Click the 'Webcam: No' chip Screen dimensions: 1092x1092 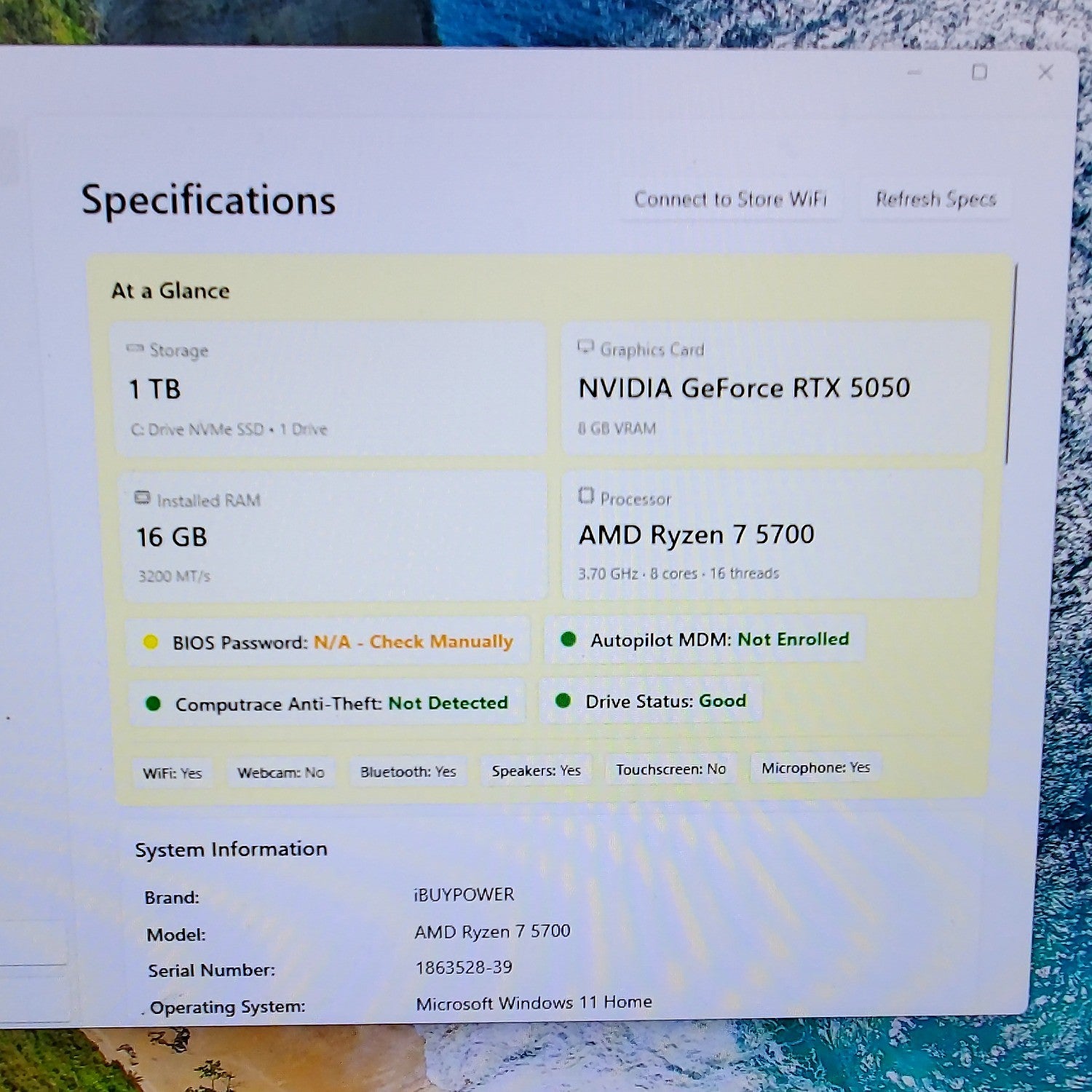[x=281, y=772]
